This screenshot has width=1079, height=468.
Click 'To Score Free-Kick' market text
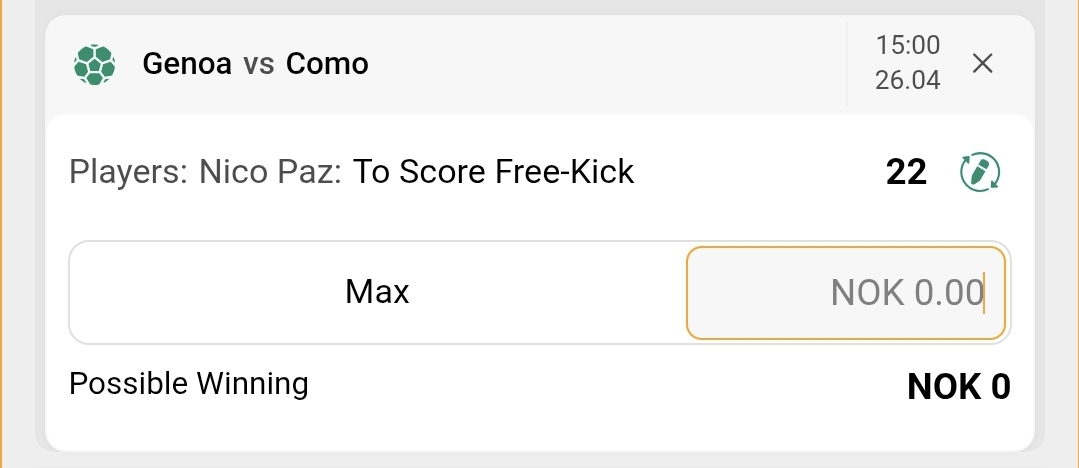tap(494, 172)
